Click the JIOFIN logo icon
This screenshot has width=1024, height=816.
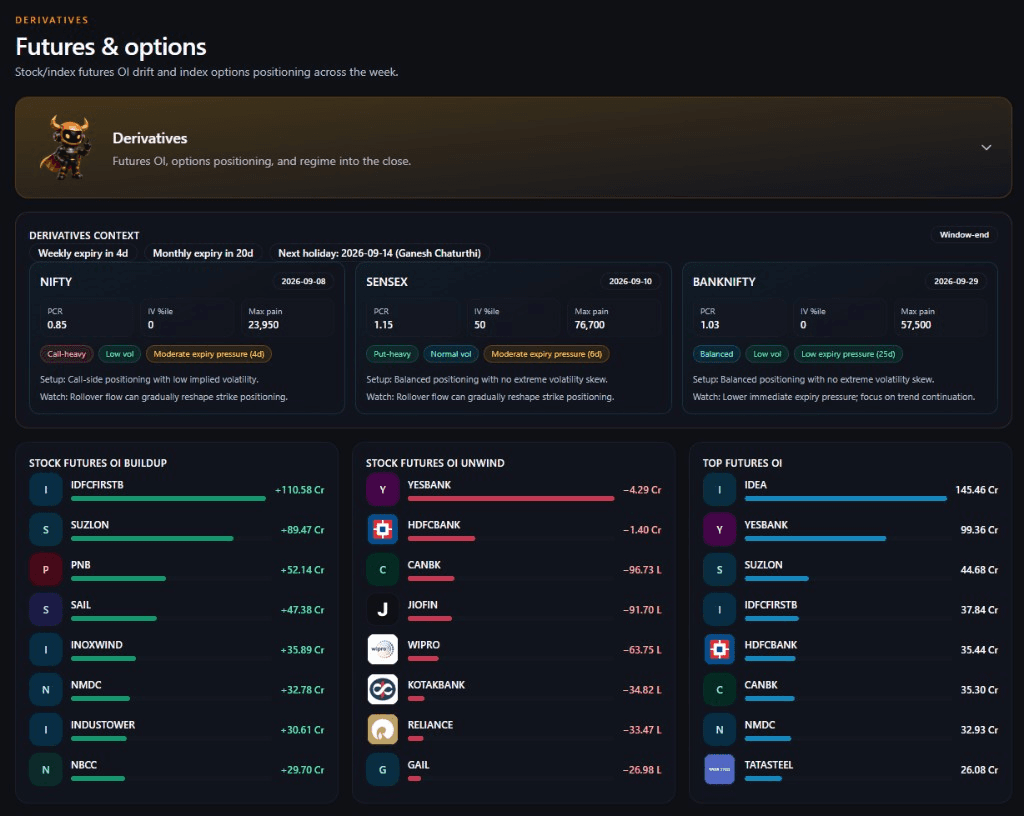pos(383,610)
